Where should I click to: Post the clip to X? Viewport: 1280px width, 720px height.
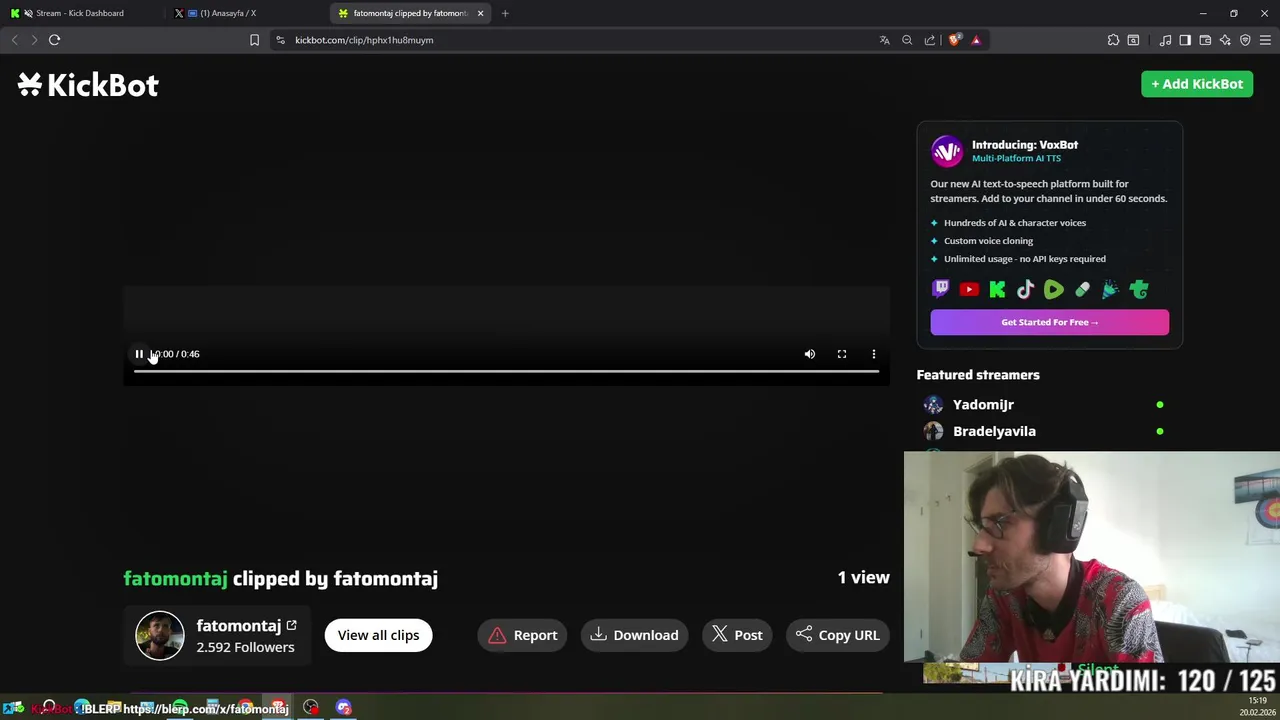tap(737, 635)
